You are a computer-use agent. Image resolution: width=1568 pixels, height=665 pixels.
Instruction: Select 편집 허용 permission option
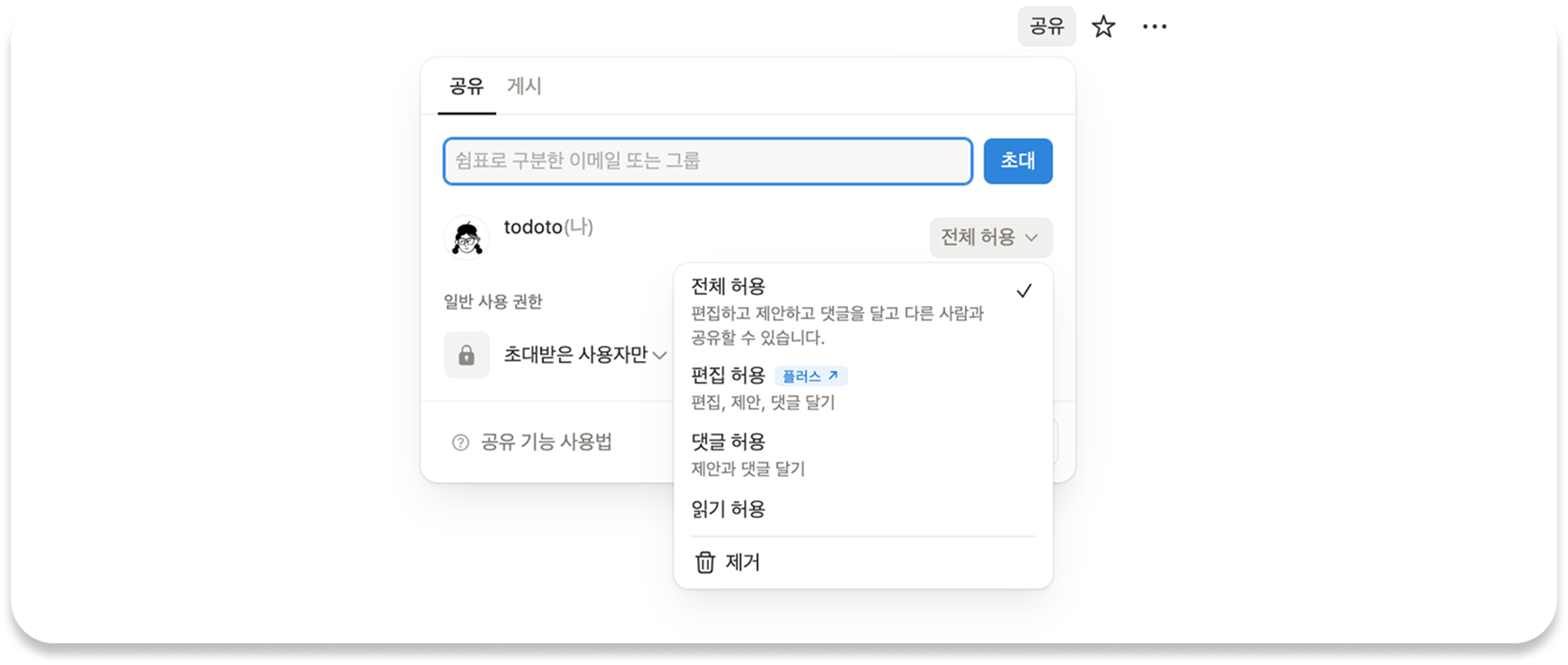(863, 388)
